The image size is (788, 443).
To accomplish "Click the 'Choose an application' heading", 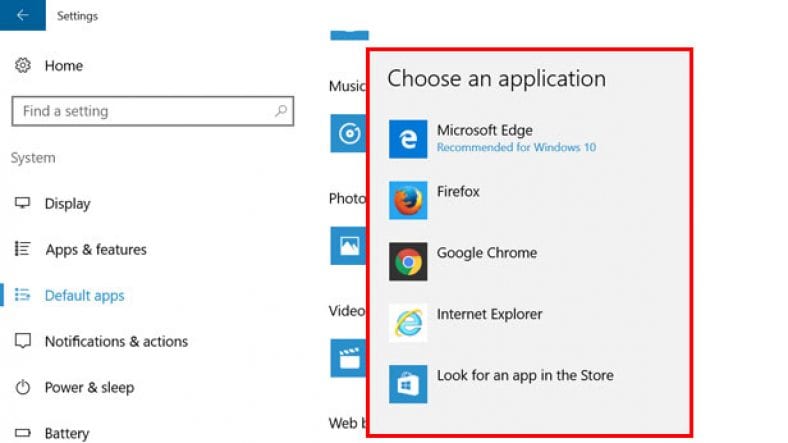I will [497, 79].
